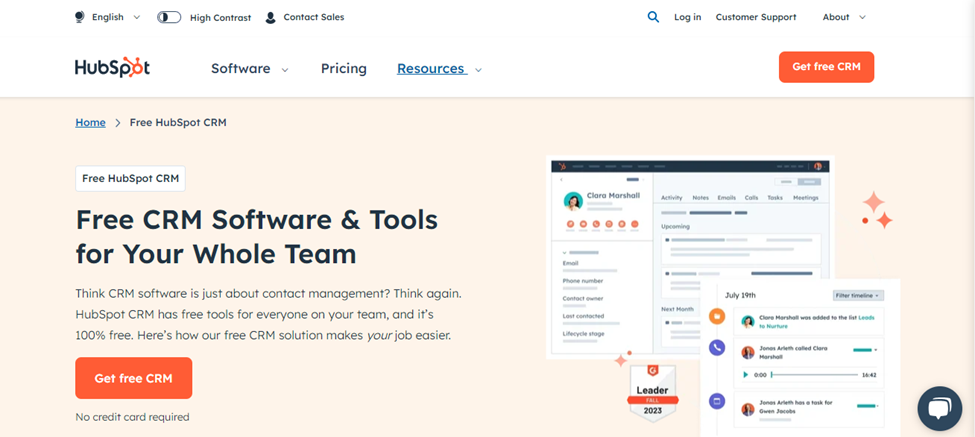Click the Next Month section label

(x=677, y=308)
